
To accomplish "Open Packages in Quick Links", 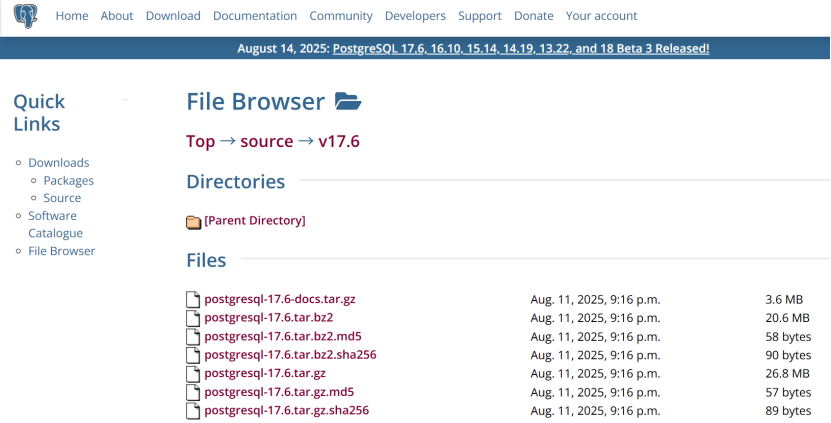I will click(69, 181).
